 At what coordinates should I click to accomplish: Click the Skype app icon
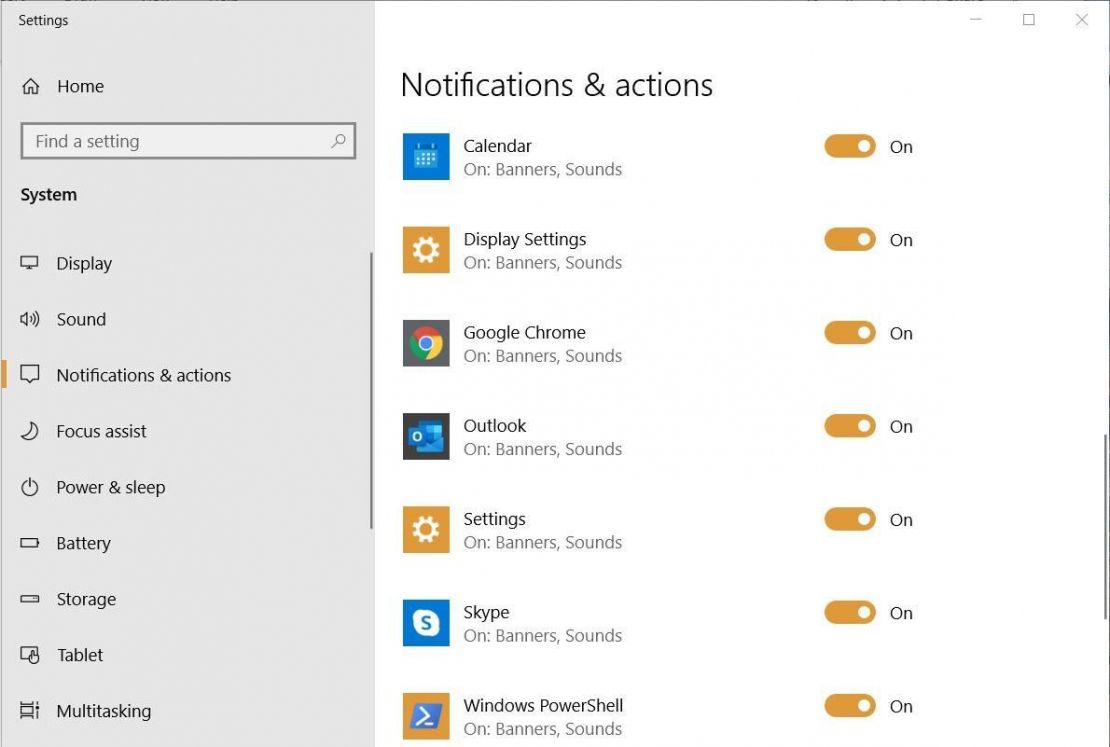pos(426,623)
